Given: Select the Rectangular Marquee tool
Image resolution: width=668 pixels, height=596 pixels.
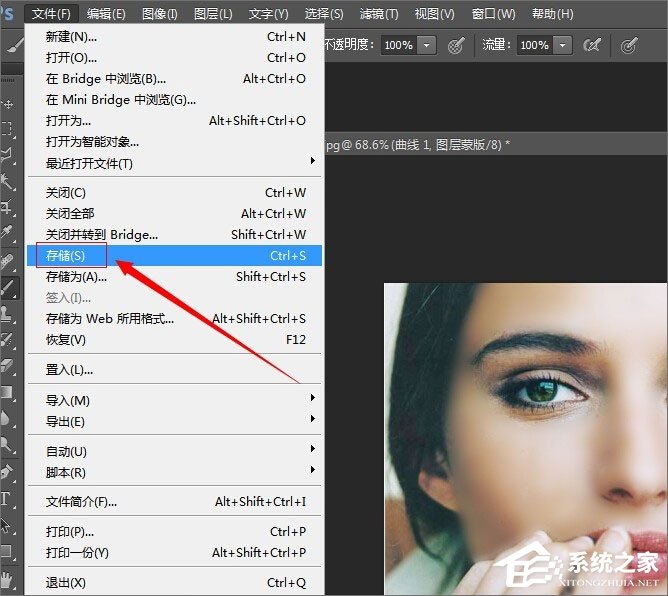Looking at the screenshot, I should coord(8,128).
